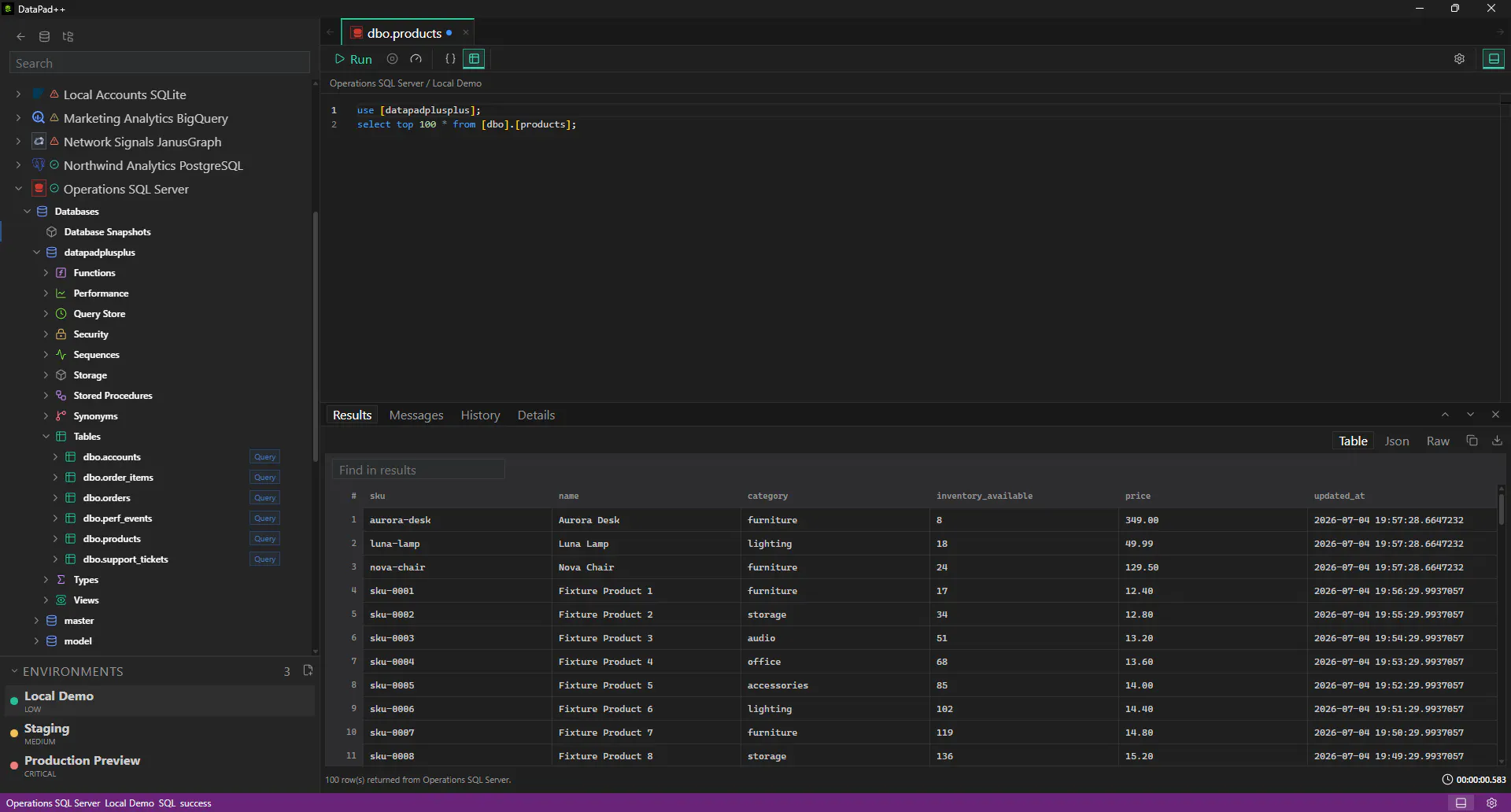Select the Staging environment
The width and height of the screenshot is (1511, 812).
161,733
